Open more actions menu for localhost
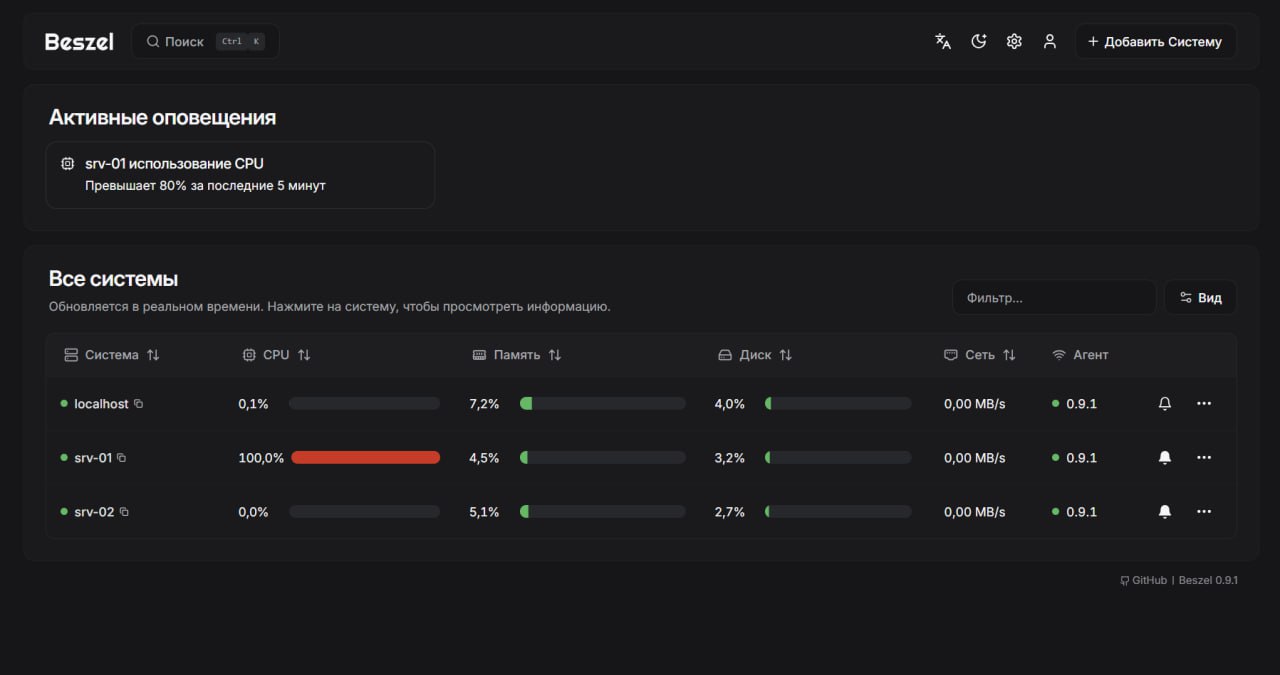The image size is (1280, 675). (1204, 404)
